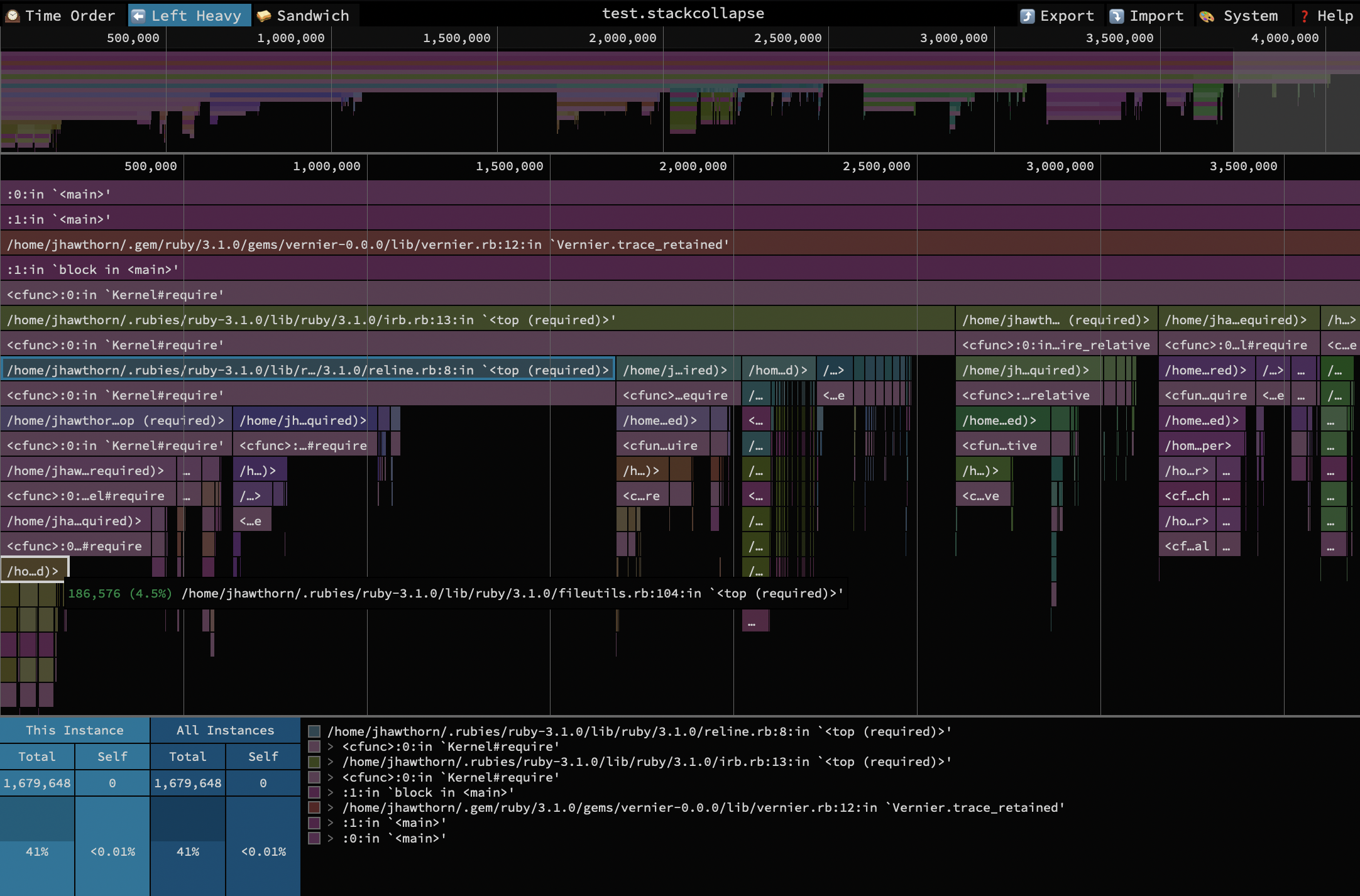1360x896 pixels.
Task: Click color swatch beside reline.rb stack entry
Action: click(314, 731)
